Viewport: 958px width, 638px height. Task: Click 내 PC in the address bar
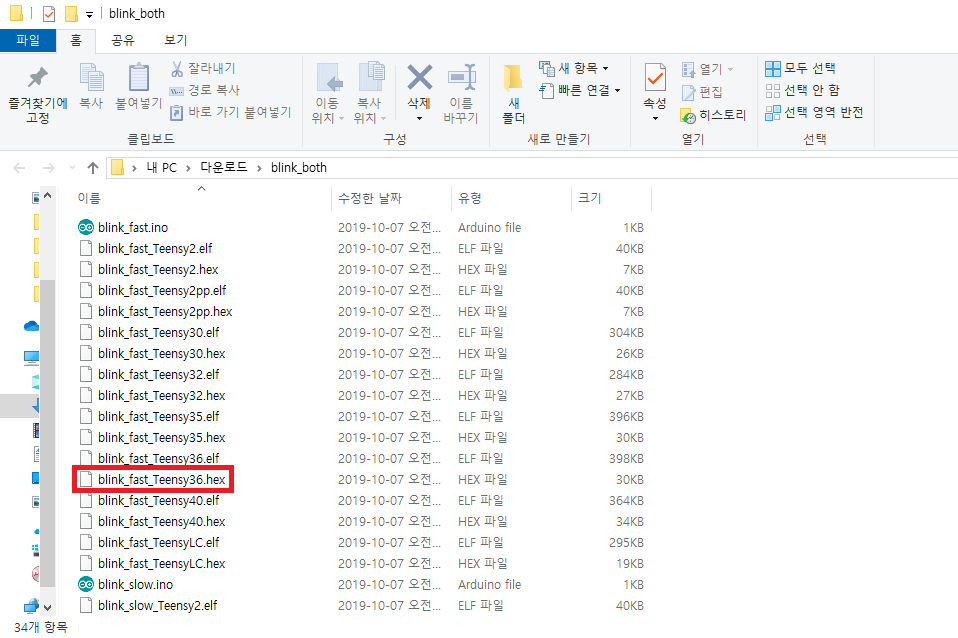point(161,167)
